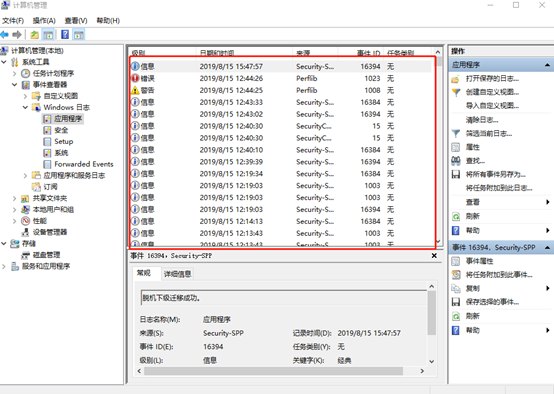Select Forwarded Events log
554x394 pixels.
84,164
